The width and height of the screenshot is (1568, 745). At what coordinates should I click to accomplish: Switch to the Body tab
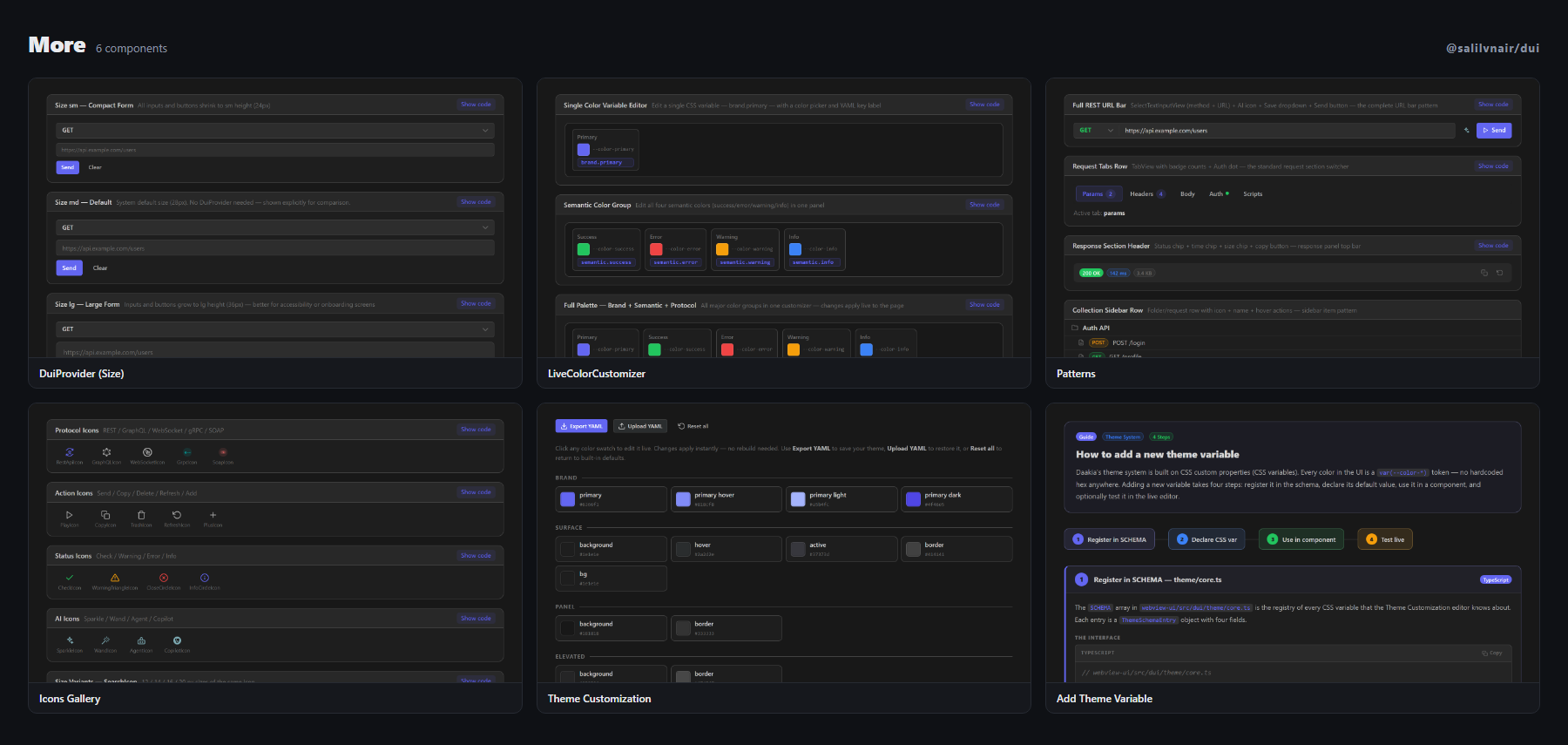(1187, 194)
